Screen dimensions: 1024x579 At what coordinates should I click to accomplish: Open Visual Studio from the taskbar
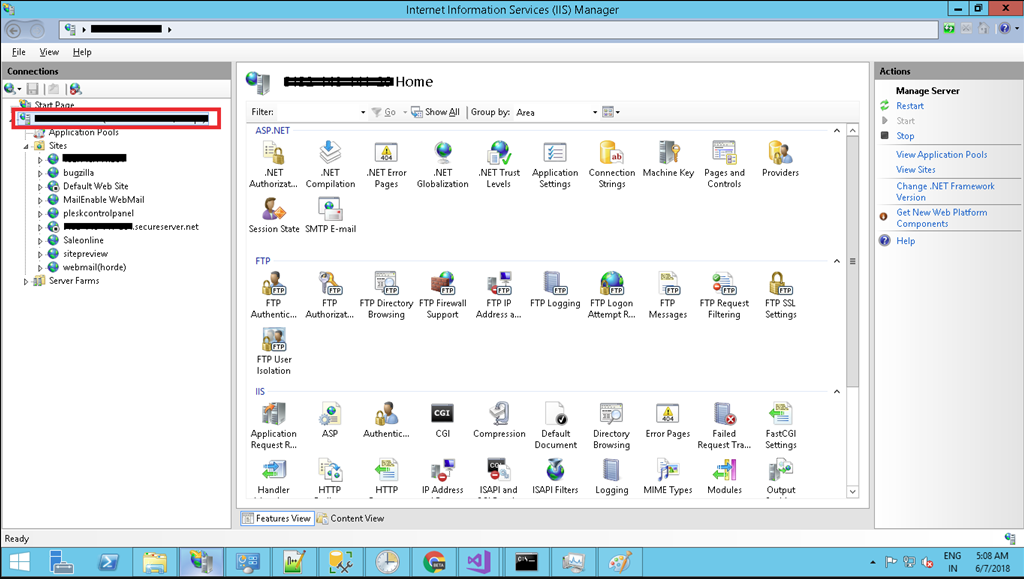pos(479,562)
